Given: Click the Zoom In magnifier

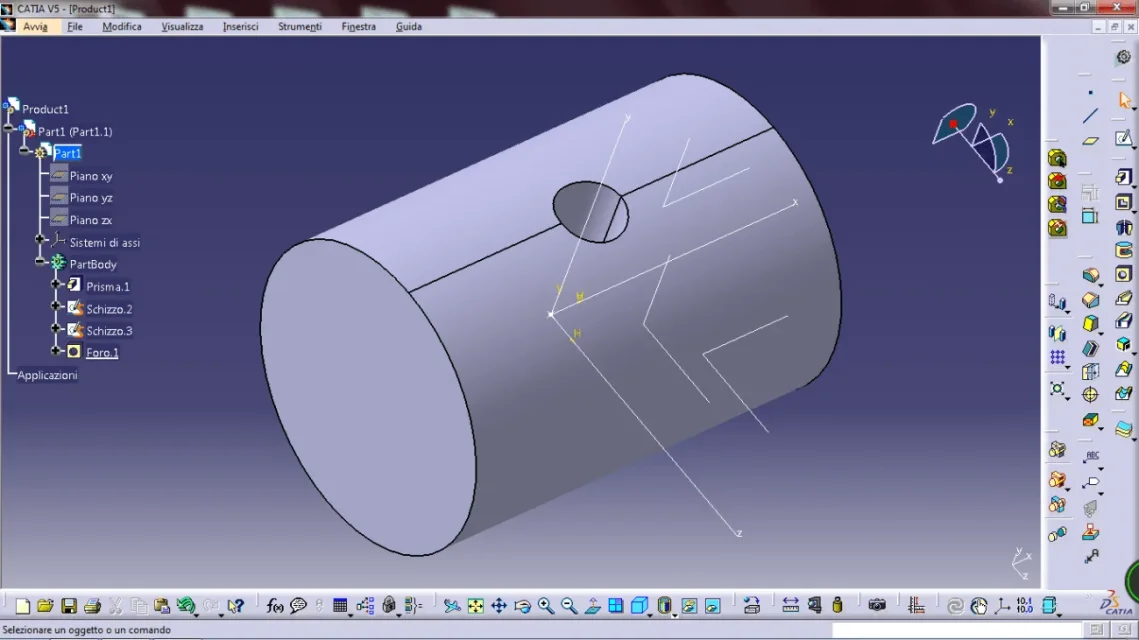Looking at the screenshot, I should tap(546, 606).
